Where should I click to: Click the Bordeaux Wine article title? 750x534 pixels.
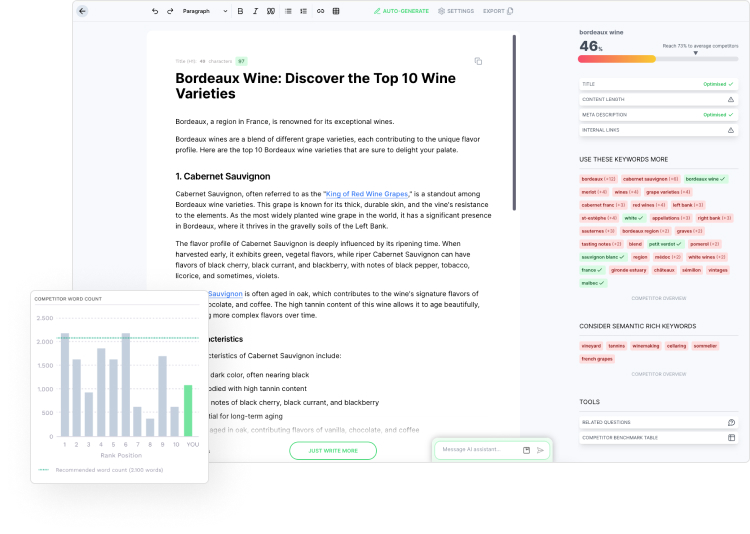click(x=315, y=86)
